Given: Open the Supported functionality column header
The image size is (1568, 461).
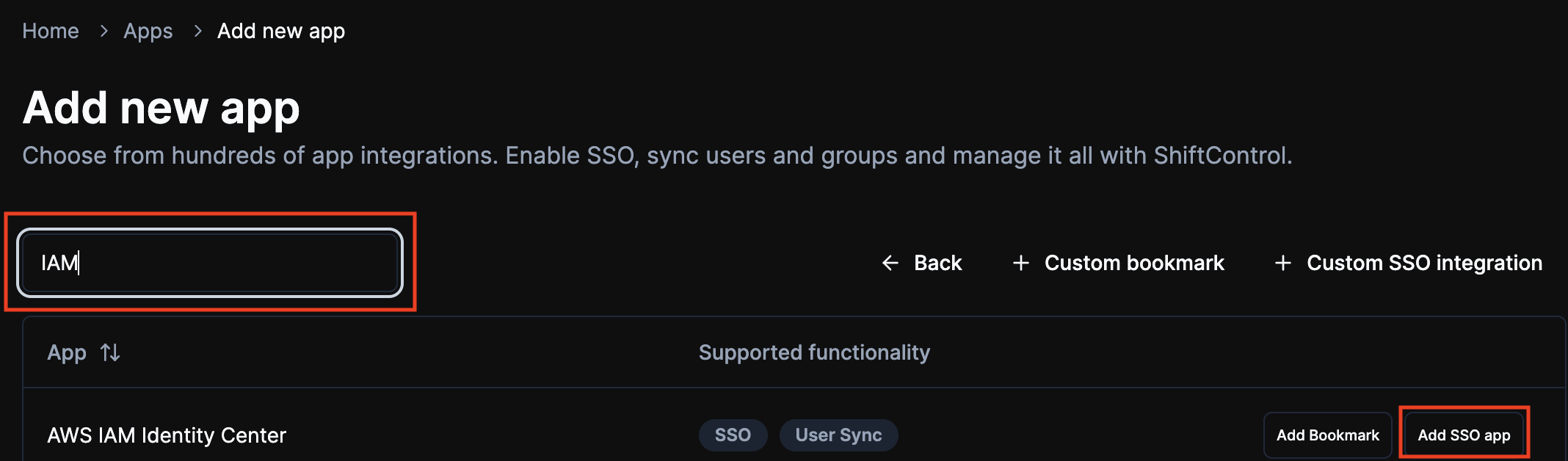Looking at the screenshot, I should 814,352.
